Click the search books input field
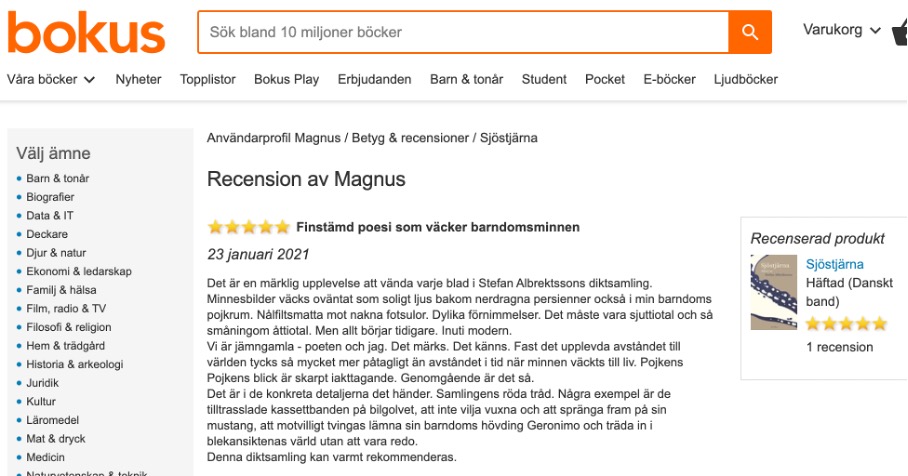908x476 pixels. tap(463, 32)
